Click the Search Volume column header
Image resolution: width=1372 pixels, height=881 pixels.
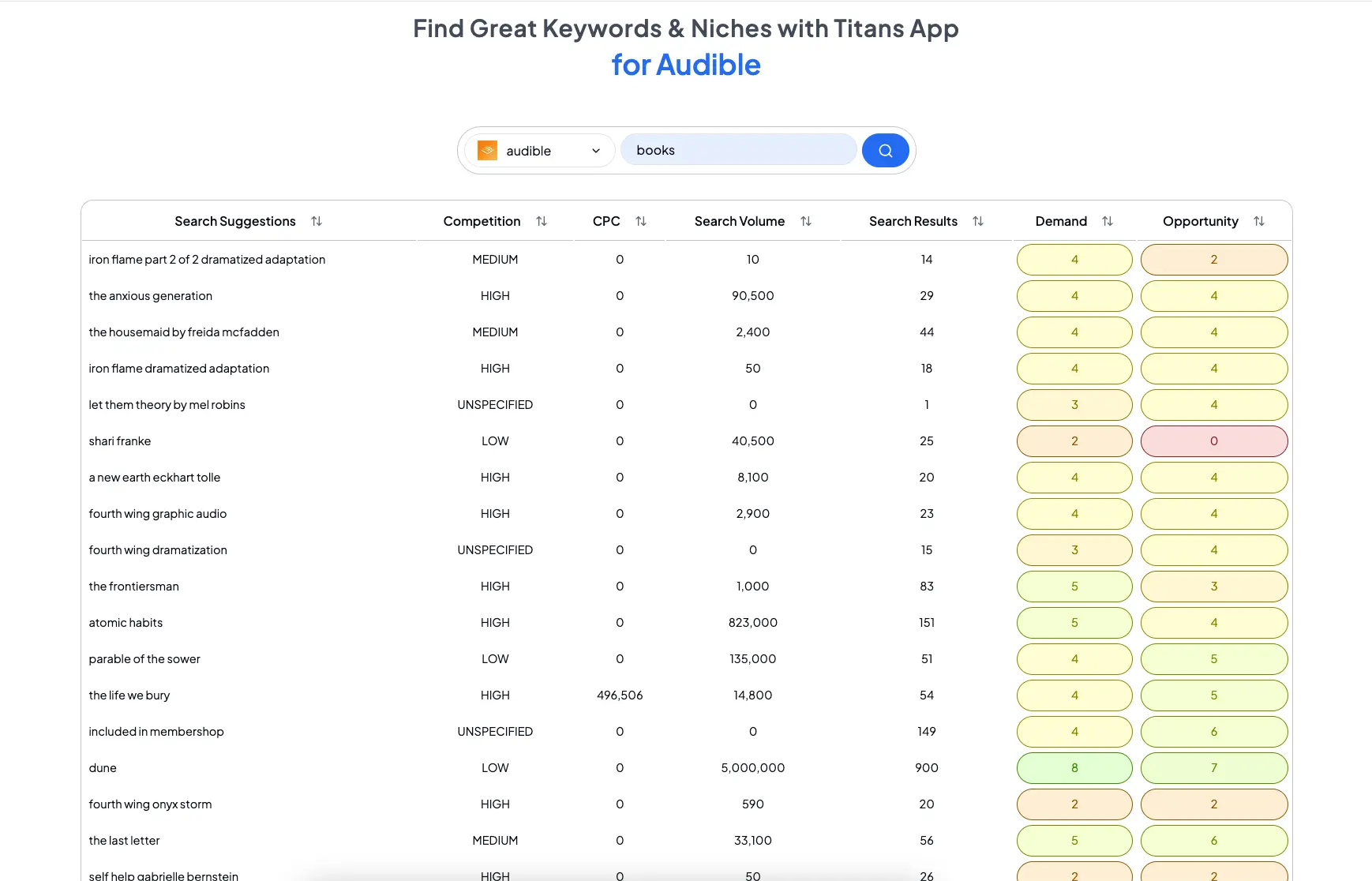tap(739, 222)
